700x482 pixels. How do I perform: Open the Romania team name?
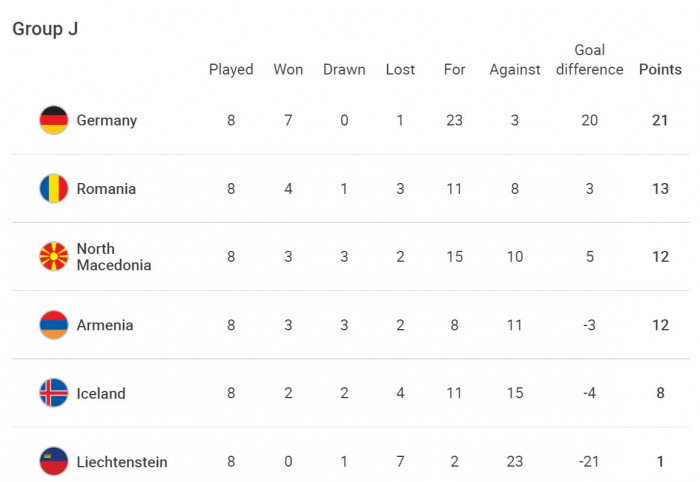(106, 189)
